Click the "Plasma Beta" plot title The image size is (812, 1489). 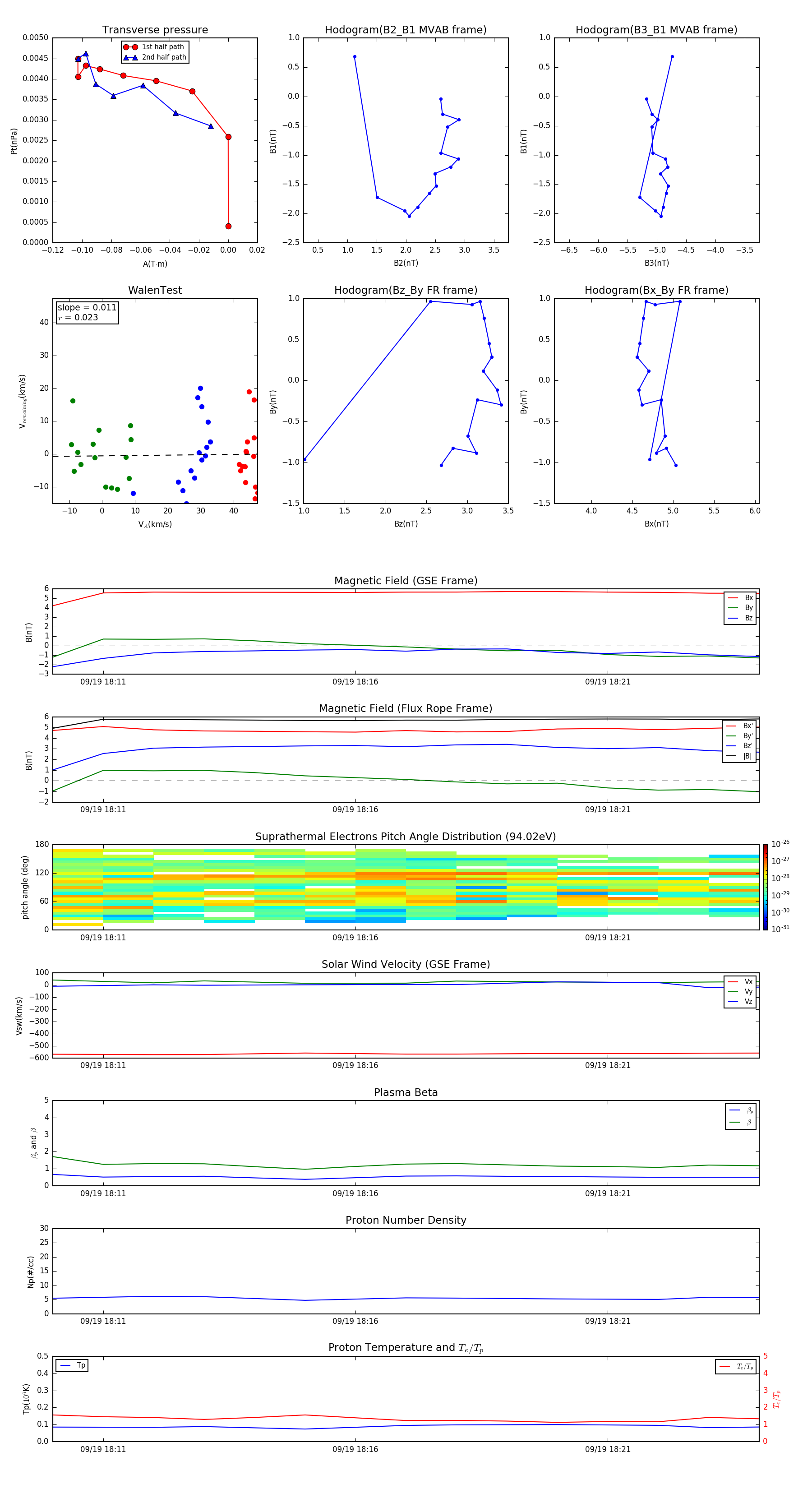[406, 1093]
